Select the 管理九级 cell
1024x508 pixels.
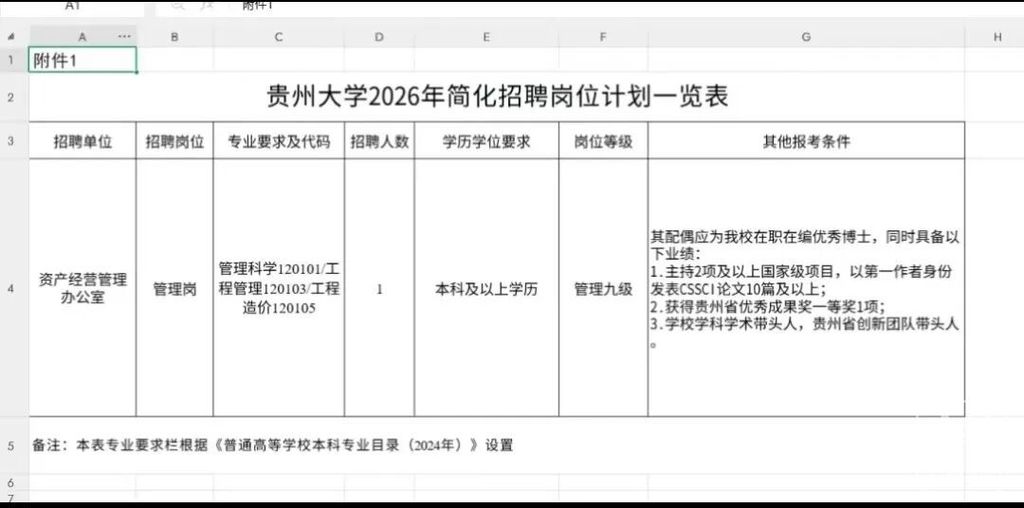point(603,288)
